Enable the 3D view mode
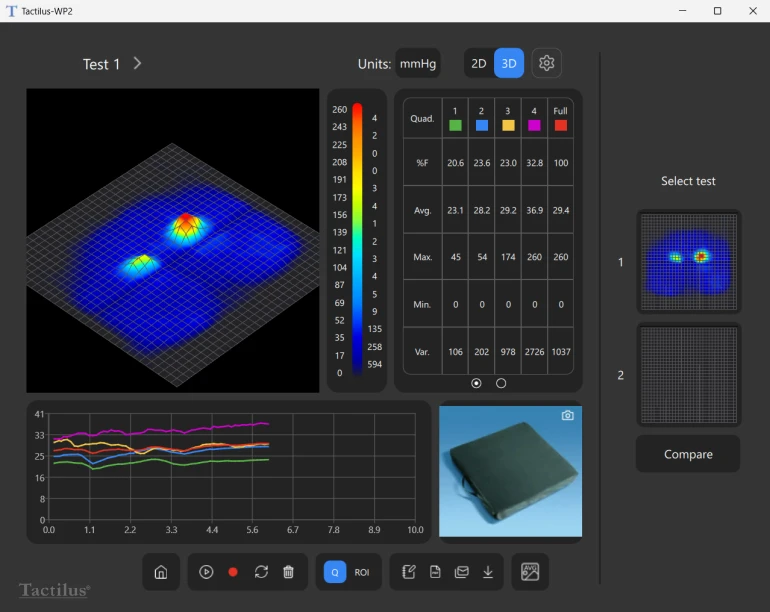 pyautogui.click(x=509, y=63)
